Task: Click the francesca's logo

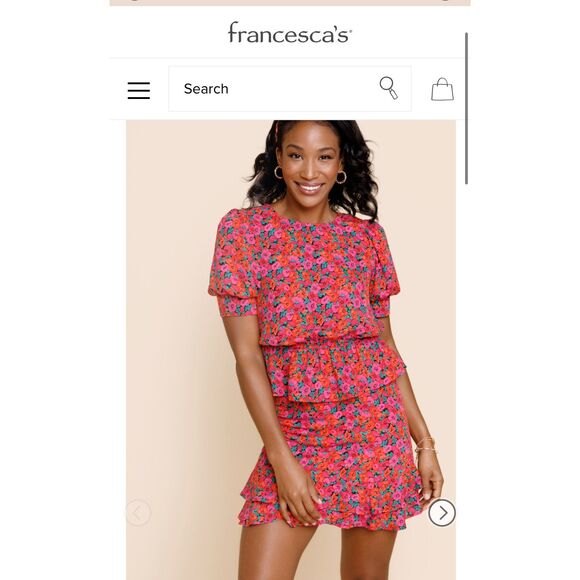Action: [290, 33]
